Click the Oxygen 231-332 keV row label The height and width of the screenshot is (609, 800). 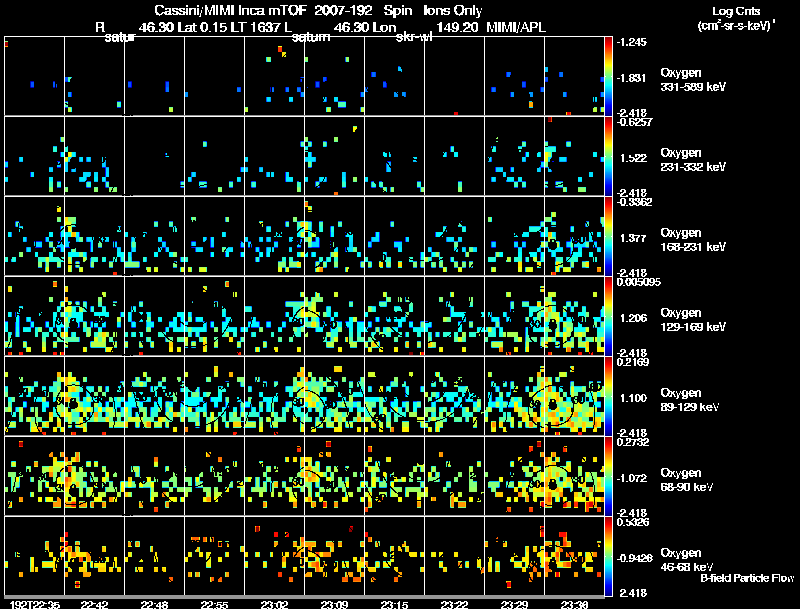click(x=693, y=160)
